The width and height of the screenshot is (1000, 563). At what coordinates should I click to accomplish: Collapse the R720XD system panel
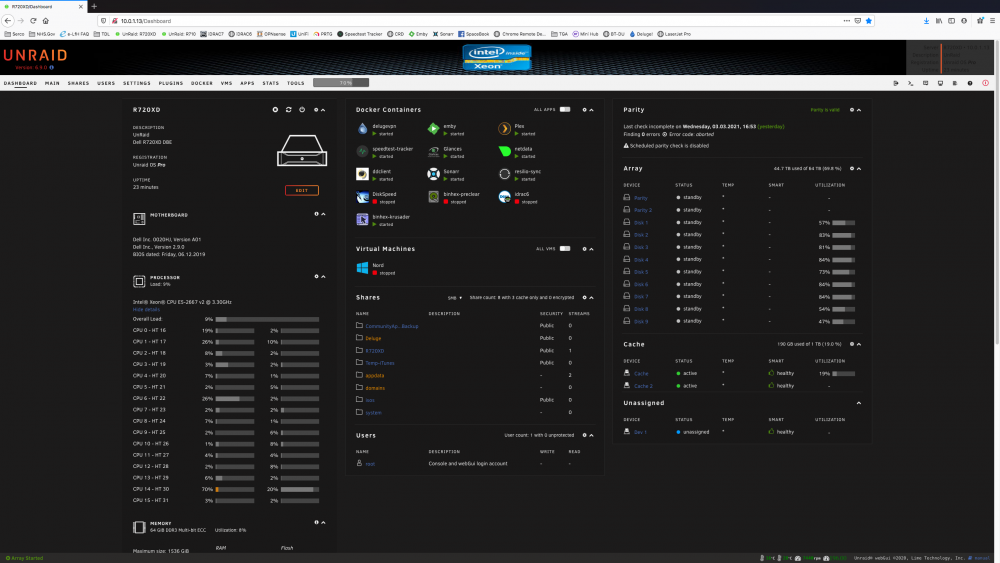pos(323,110)
